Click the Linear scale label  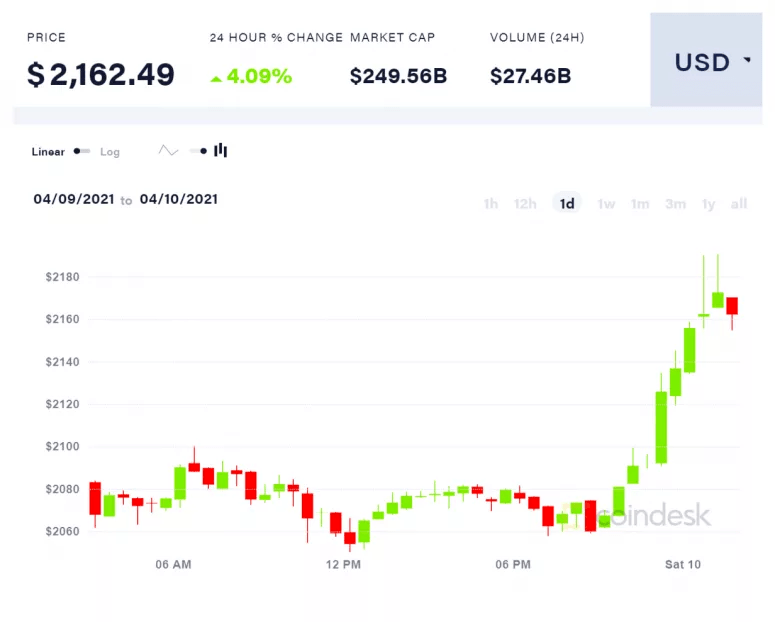pyautogui.click(x=48, y=152)
